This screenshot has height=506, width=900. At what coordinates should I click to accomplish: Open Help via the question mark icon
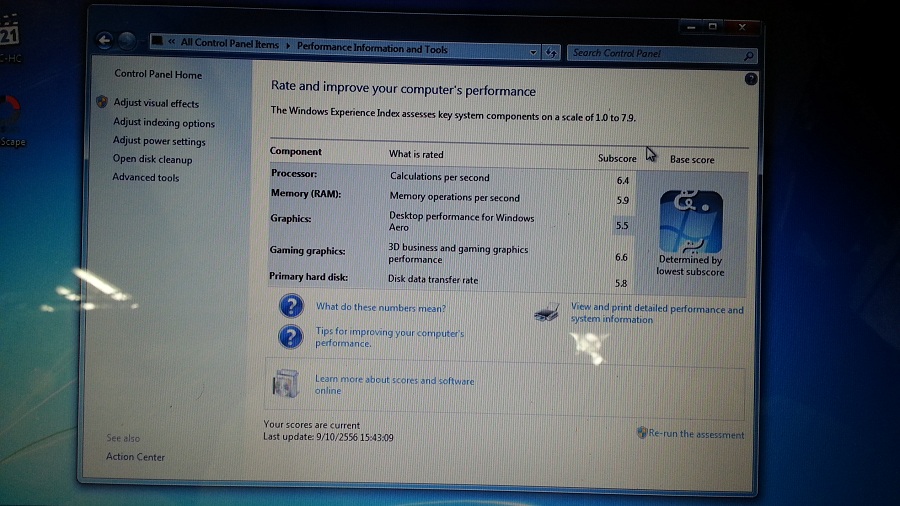(750, 79)
